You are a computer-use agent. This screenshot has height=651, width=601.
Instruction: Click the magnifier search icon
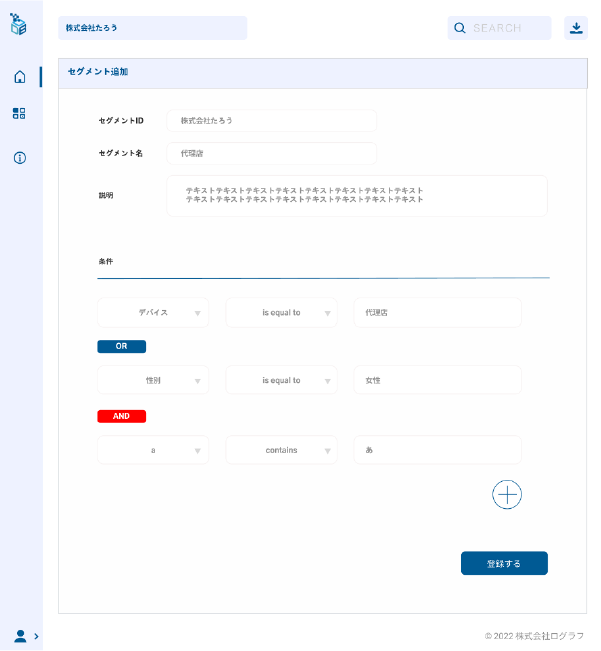pos(459,28)
